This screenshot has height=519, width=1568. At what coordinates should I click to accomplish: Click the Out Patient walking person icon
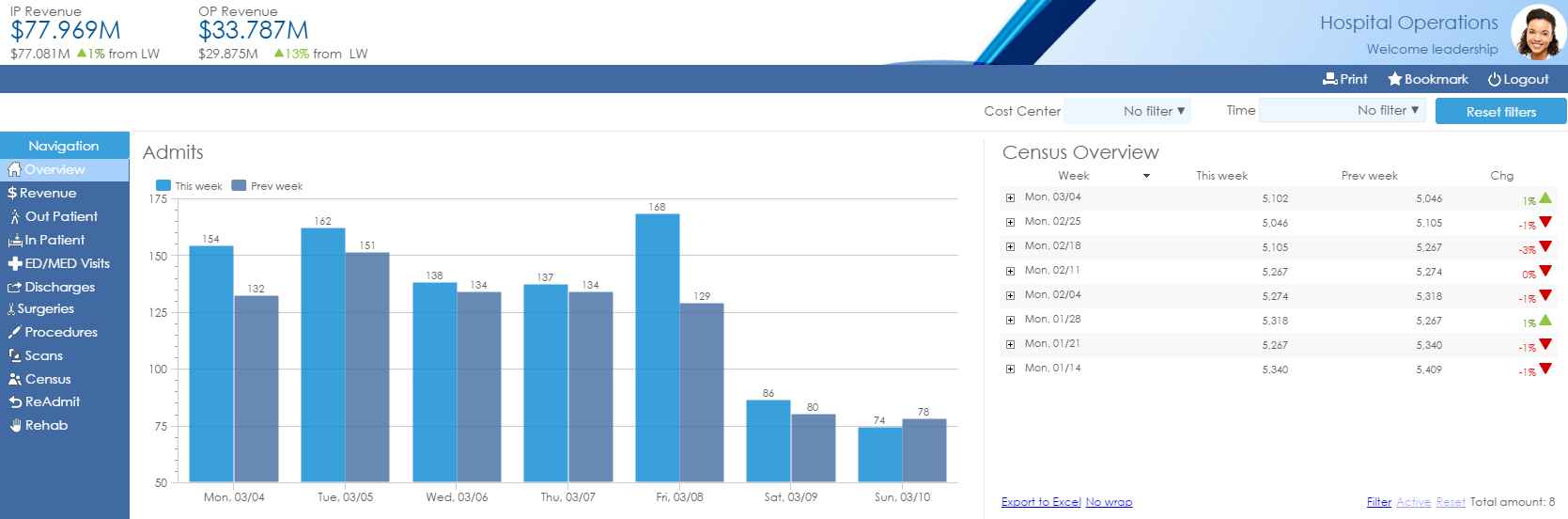pyautogui.click(x=15, y=217)
